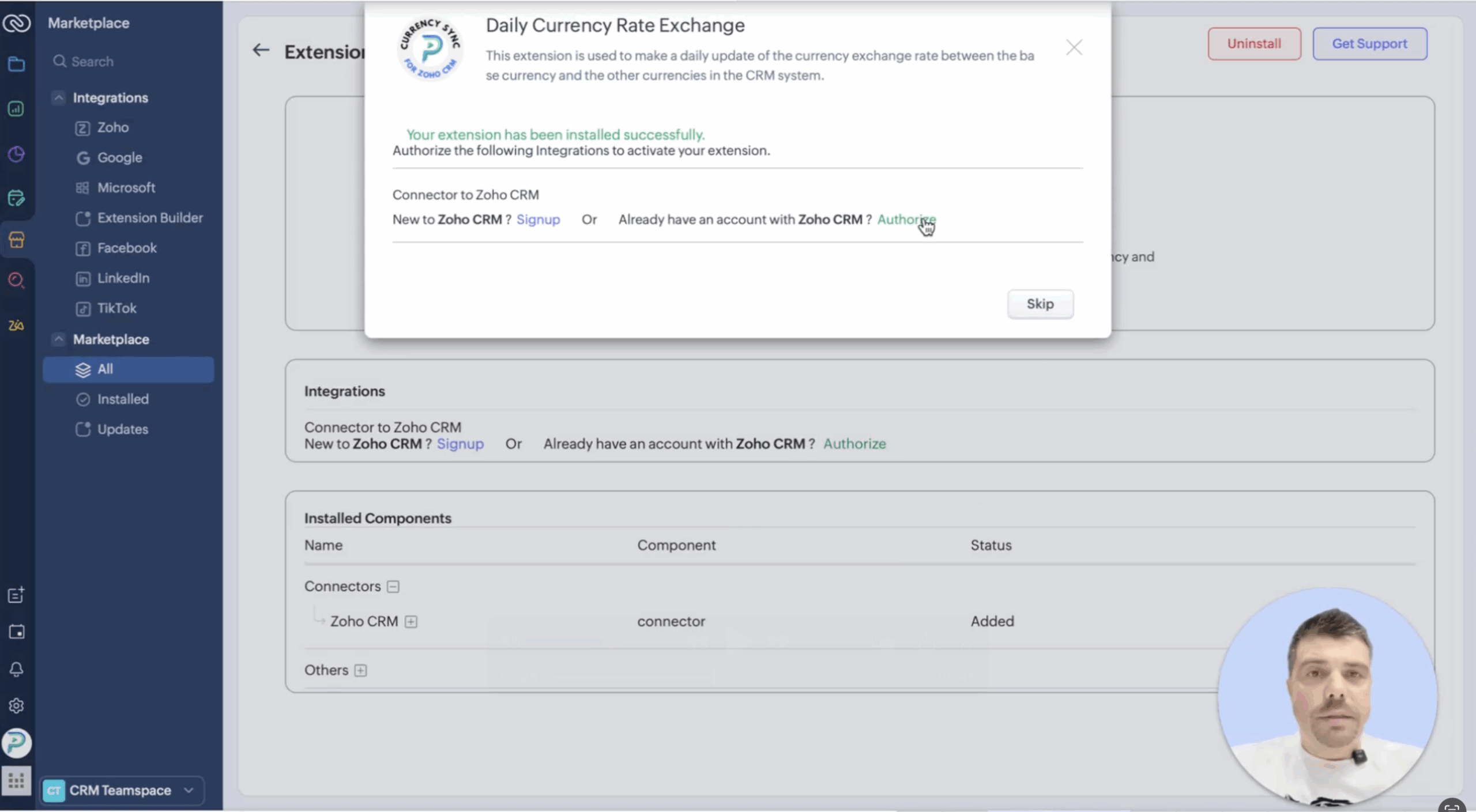Open the calendar icon in left rail
Image resolution: width=1476 pixels, height=812 pixels.
pyautogui.click(x=16, y=632)
